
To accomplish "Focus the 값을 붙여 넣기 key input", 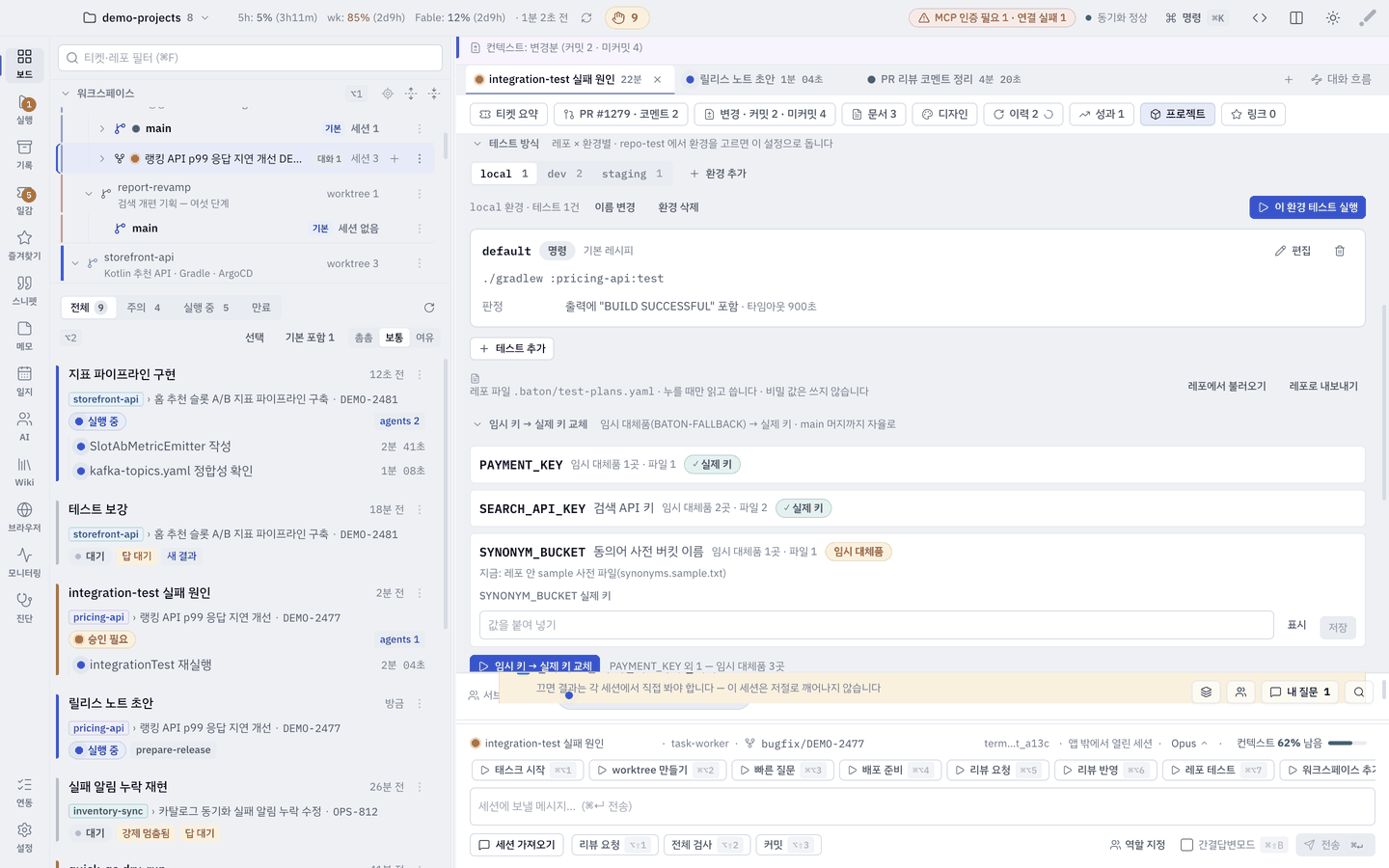I will pos(876,625).
